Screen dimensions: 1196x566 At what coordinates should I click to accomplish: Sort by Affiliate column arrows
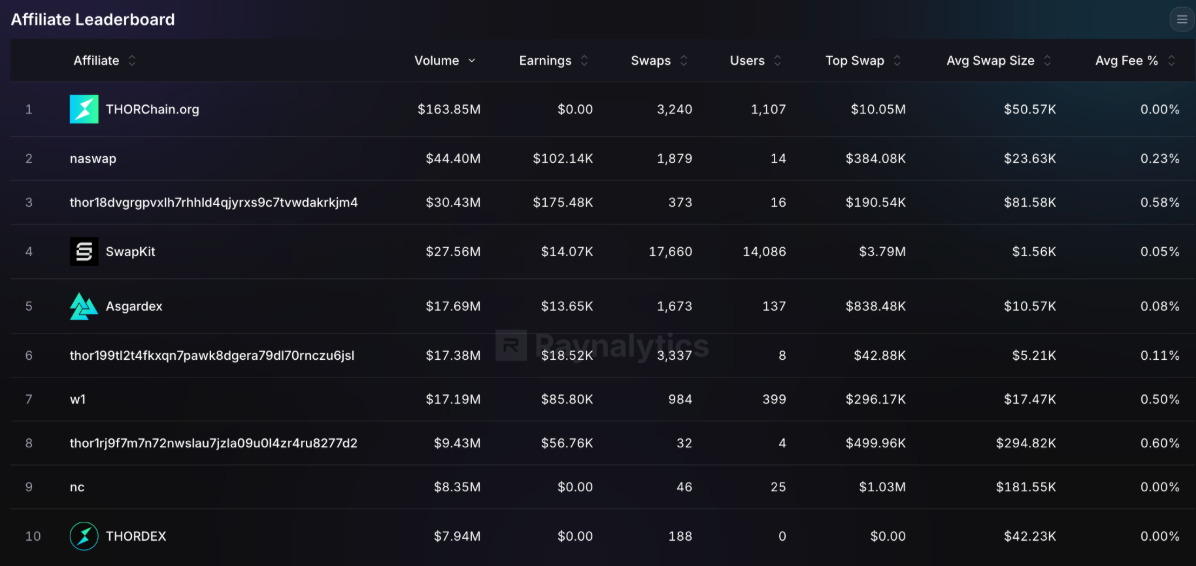tap(132, 61)
